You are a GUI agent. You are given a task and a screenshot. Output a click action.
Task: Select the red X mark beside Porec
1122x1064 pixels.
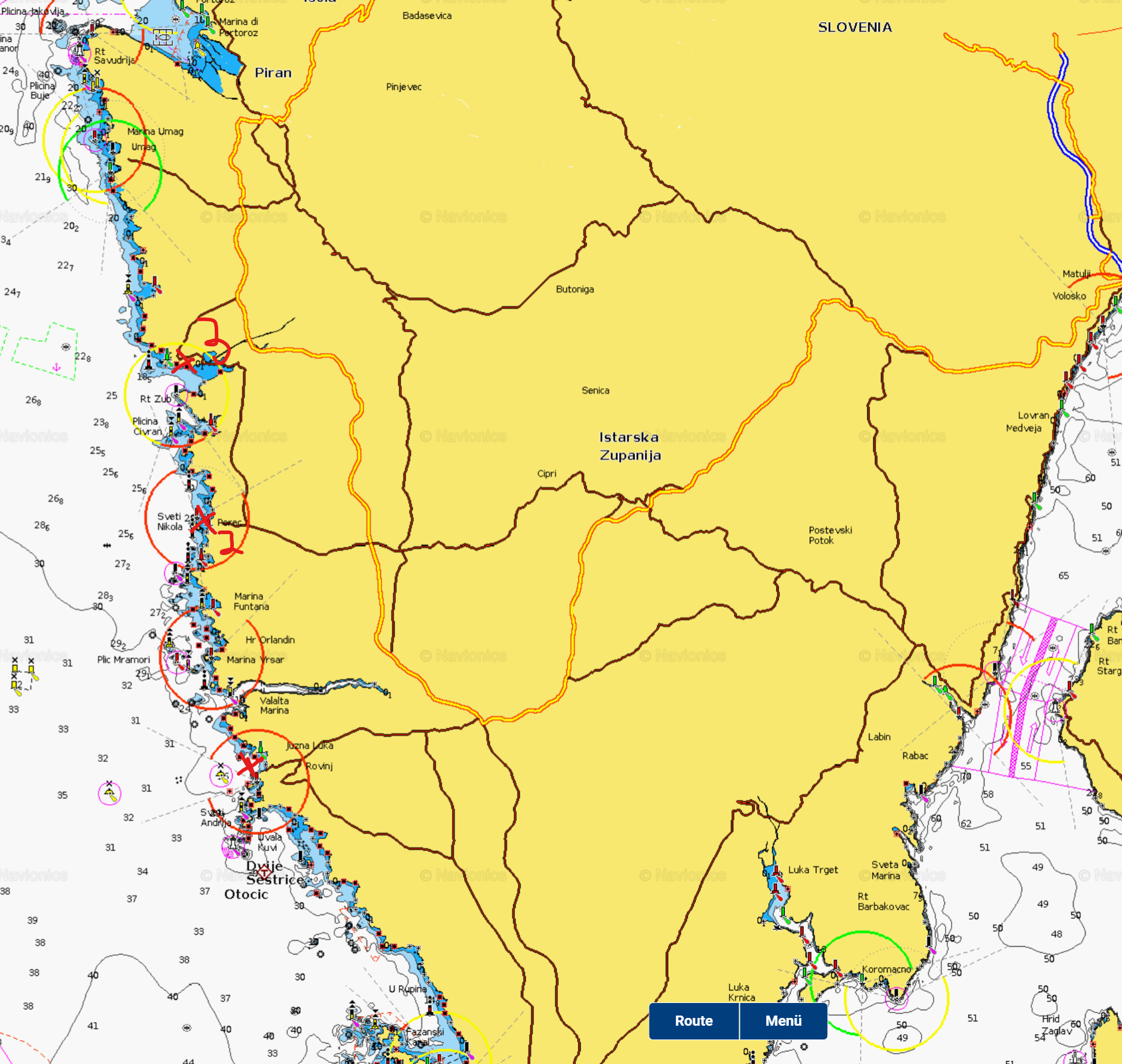(204, 519)
